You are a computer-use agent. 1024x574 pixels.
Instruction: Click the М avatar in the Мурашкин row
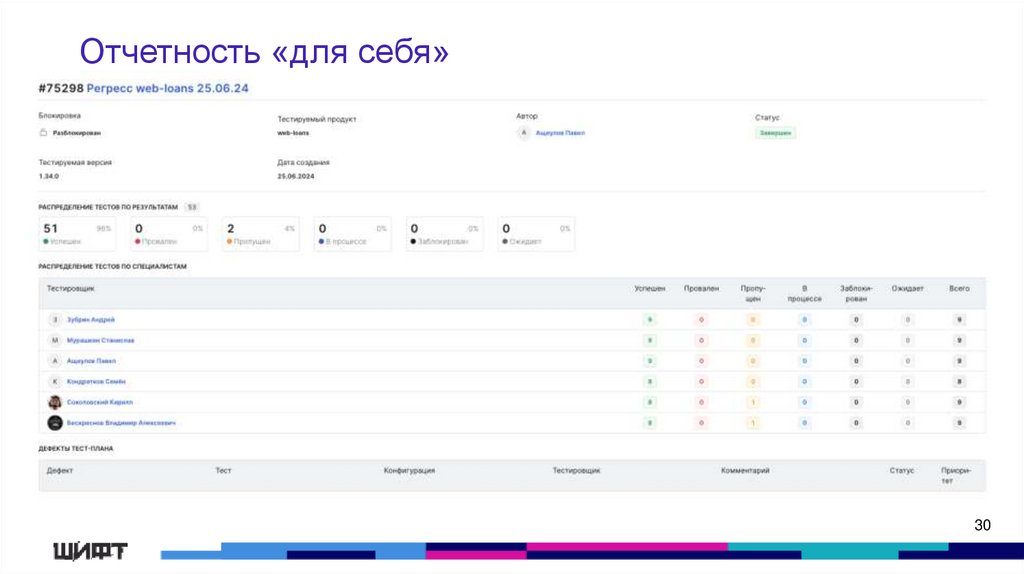tap(55, 340)
